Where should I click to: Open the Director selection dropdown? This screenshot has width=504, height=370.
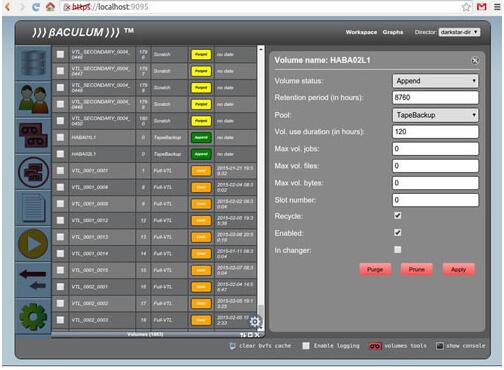[x=459, y=32]
